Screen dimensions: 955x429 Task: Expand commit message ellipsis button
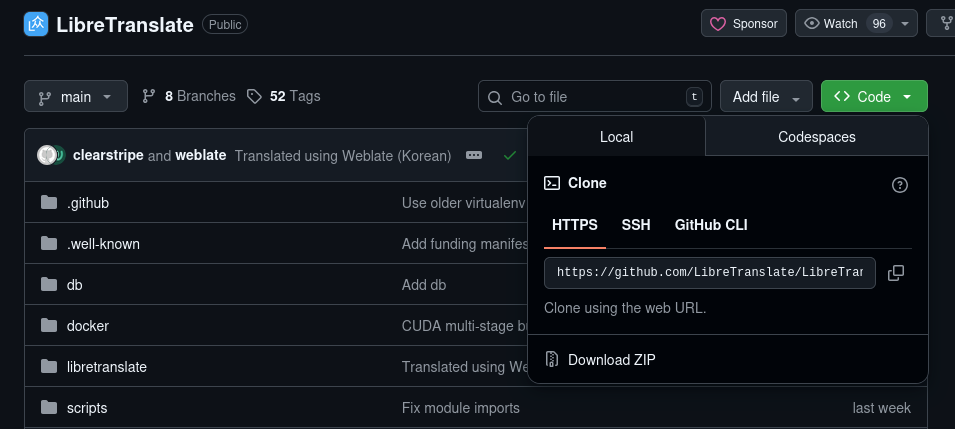(x=474, y=156)
